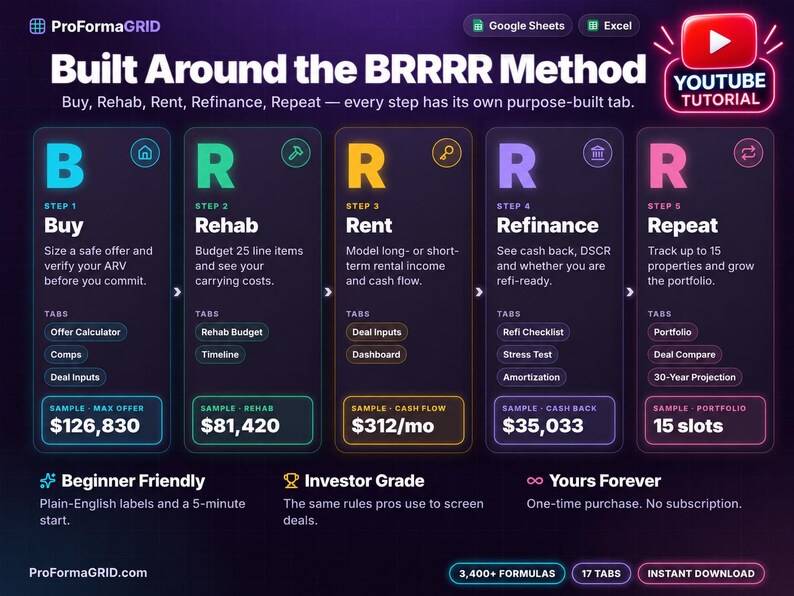Click the Sample Cash Flow $312/mo box

(x=404, y=420)
